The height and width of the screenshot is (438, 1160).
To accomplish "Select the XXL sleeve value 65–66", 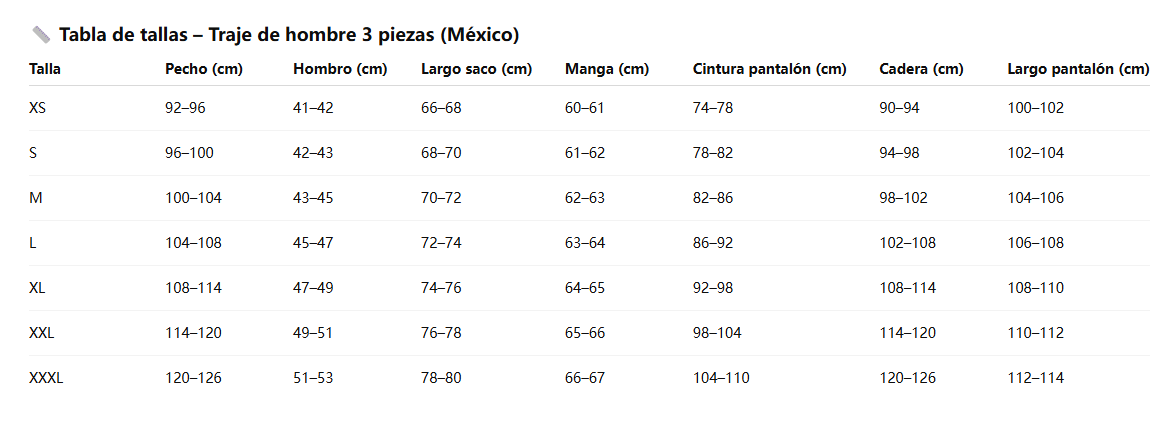I will (585, 333).
